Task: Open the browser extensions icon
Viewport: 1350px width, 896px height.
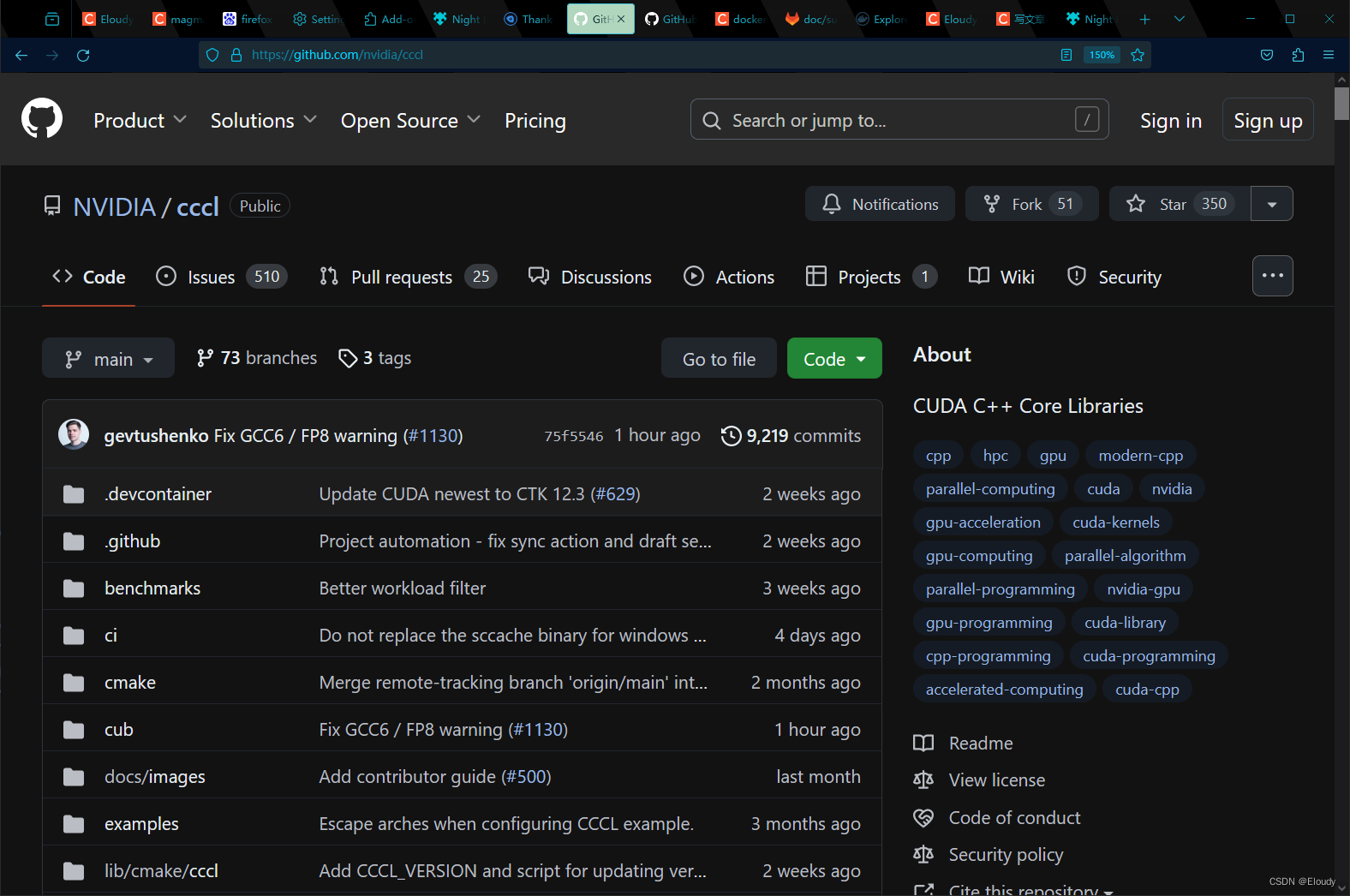Action: pos(1298,55)
